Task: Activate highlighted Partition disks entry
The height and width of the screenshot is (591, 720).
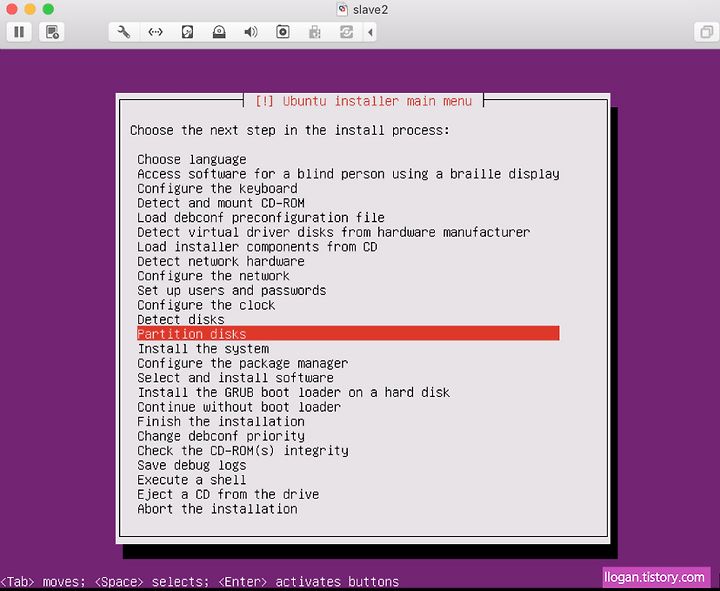Action: pyautogui.click(x=348, y=334)
